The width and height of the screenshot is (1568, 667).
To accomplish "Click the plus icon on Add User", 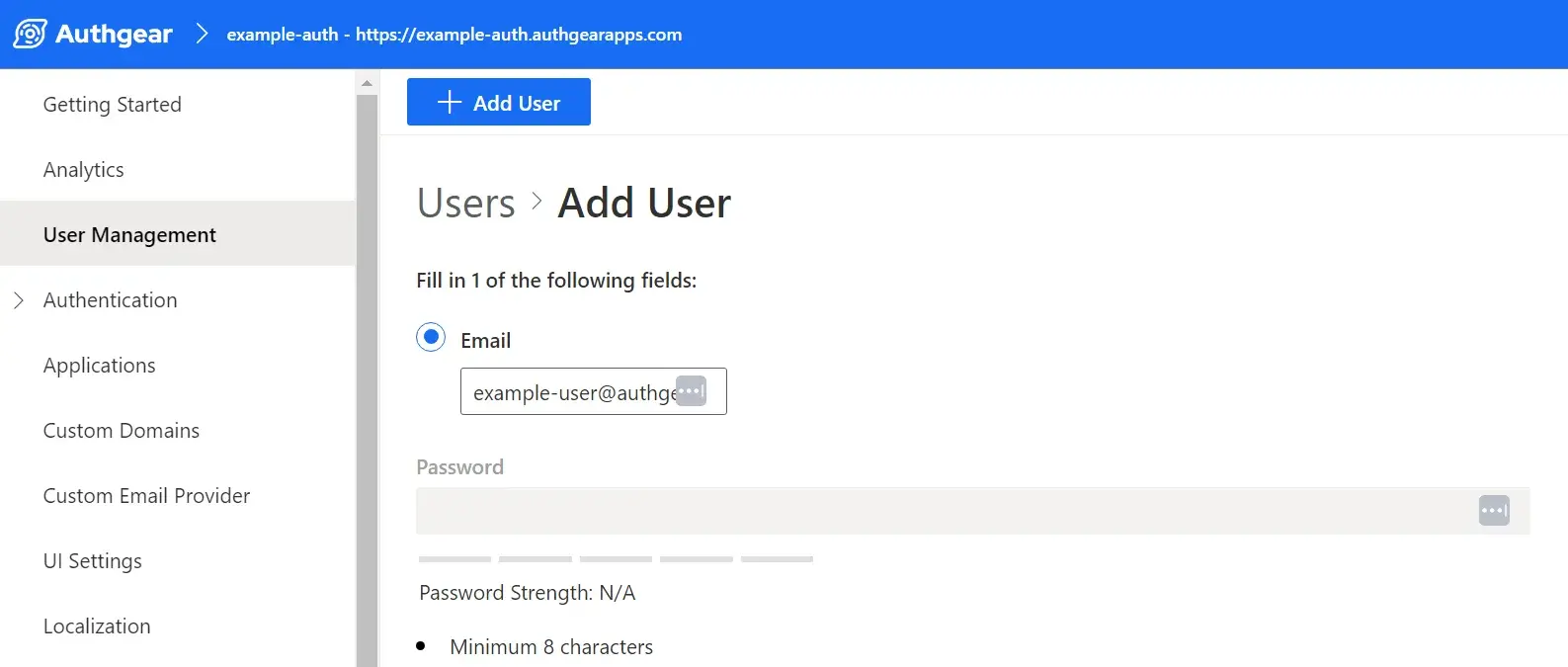I will (450, 103).
